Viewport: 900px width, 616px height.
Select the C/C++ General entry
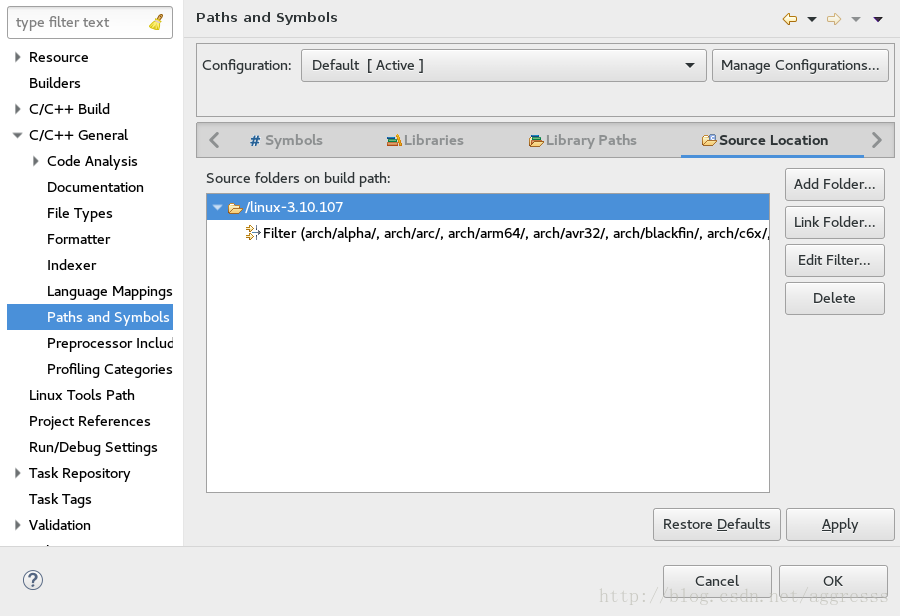pyautogui.click(x=79, y=135)
